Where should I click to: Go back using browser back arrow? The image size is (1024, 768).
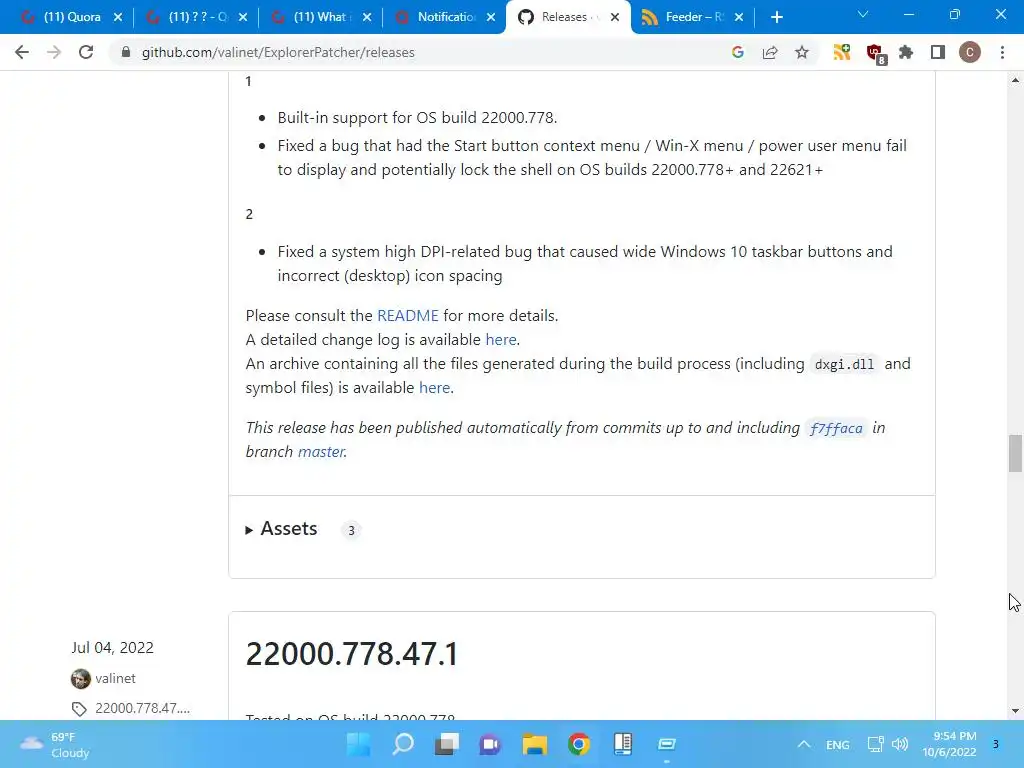[x=22, y=52]
